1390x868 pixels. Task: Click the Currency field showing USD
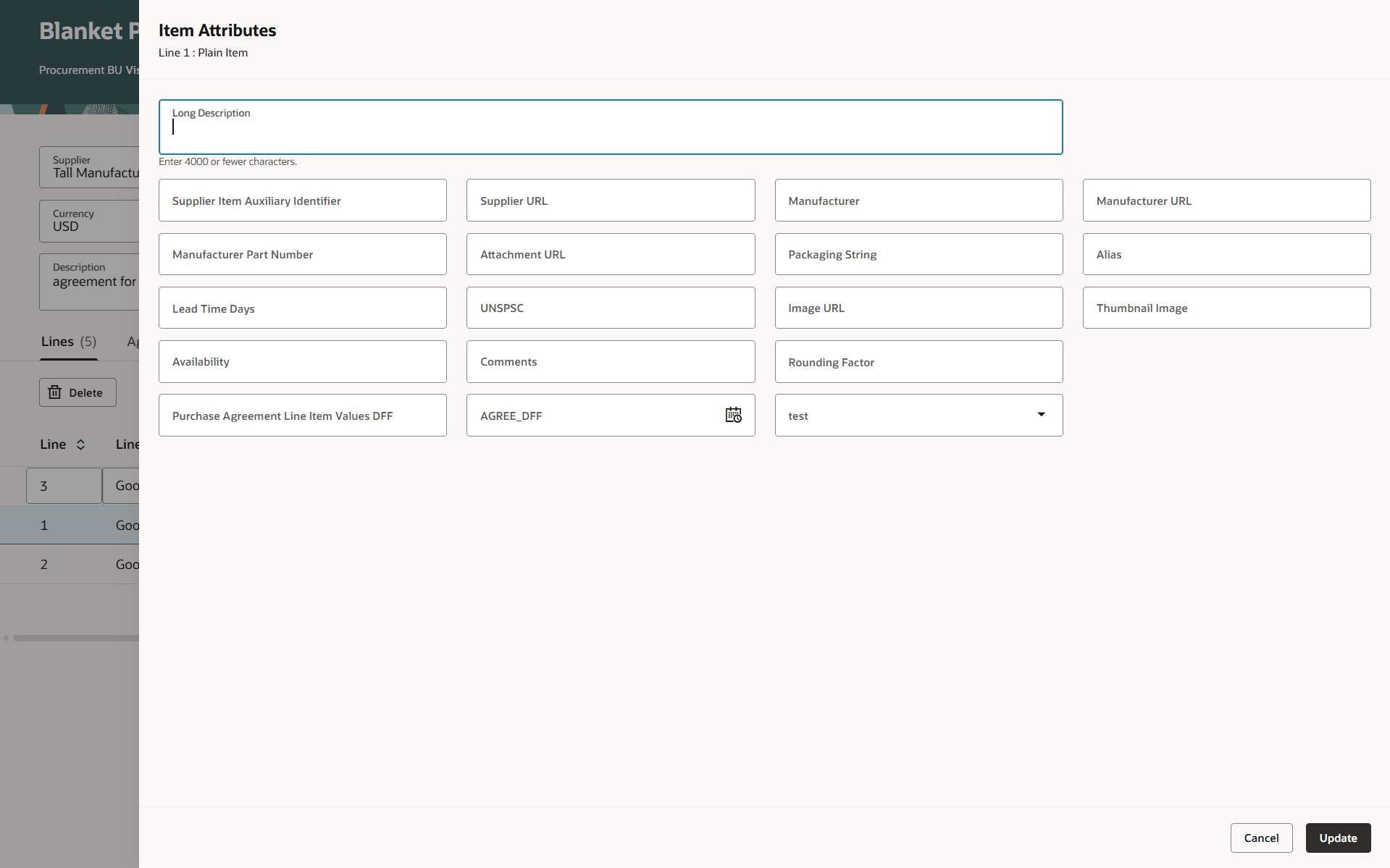(89, 221)
